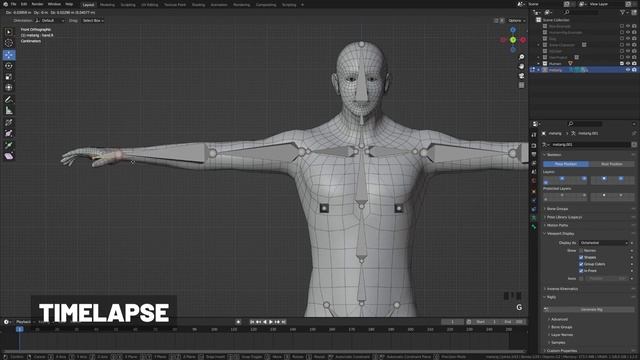Select the Pose Position button
Viewport: 640px width, 360px height.
[x=566, y=164]
